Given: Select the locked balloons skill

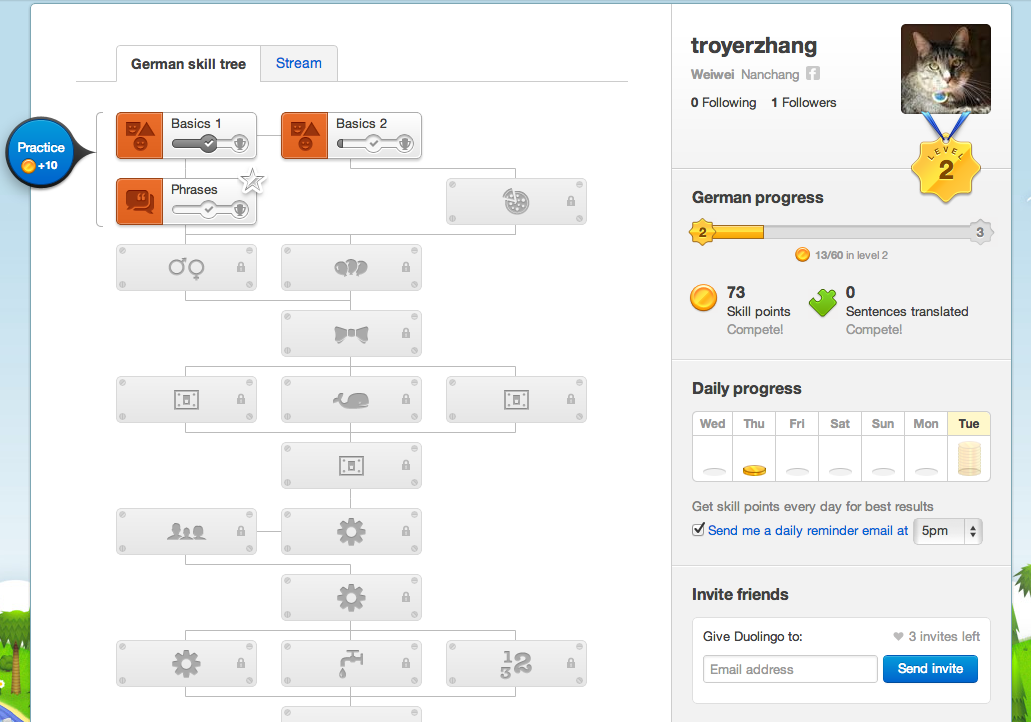Looking at the screenshot, I should coord(351,268).
